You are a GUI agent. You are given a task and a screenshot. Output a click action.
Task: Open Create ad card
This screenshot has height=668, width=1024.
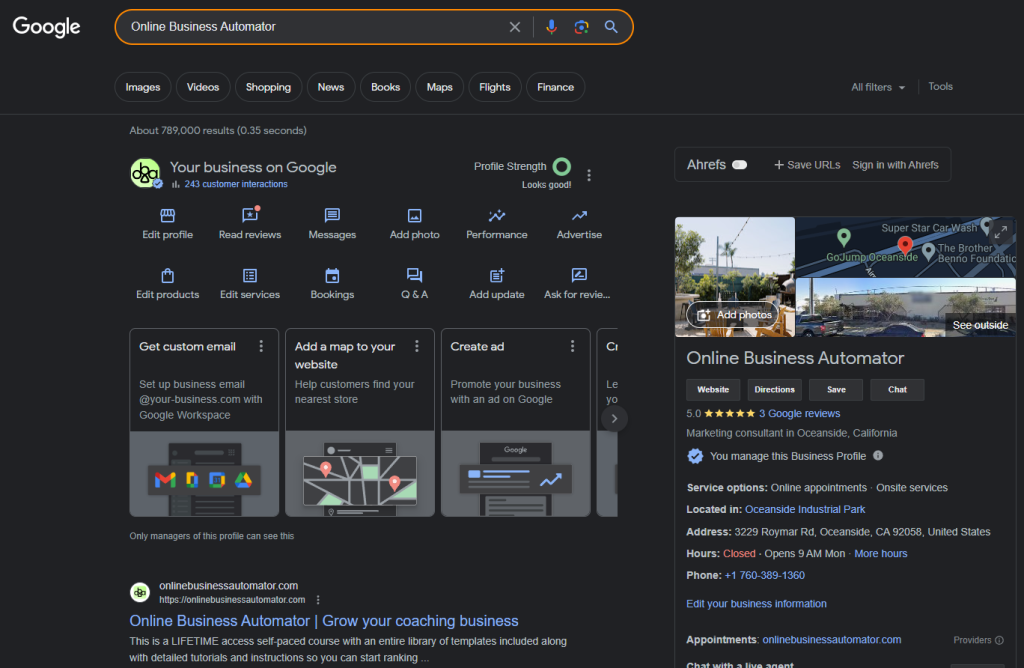point(515,422)
